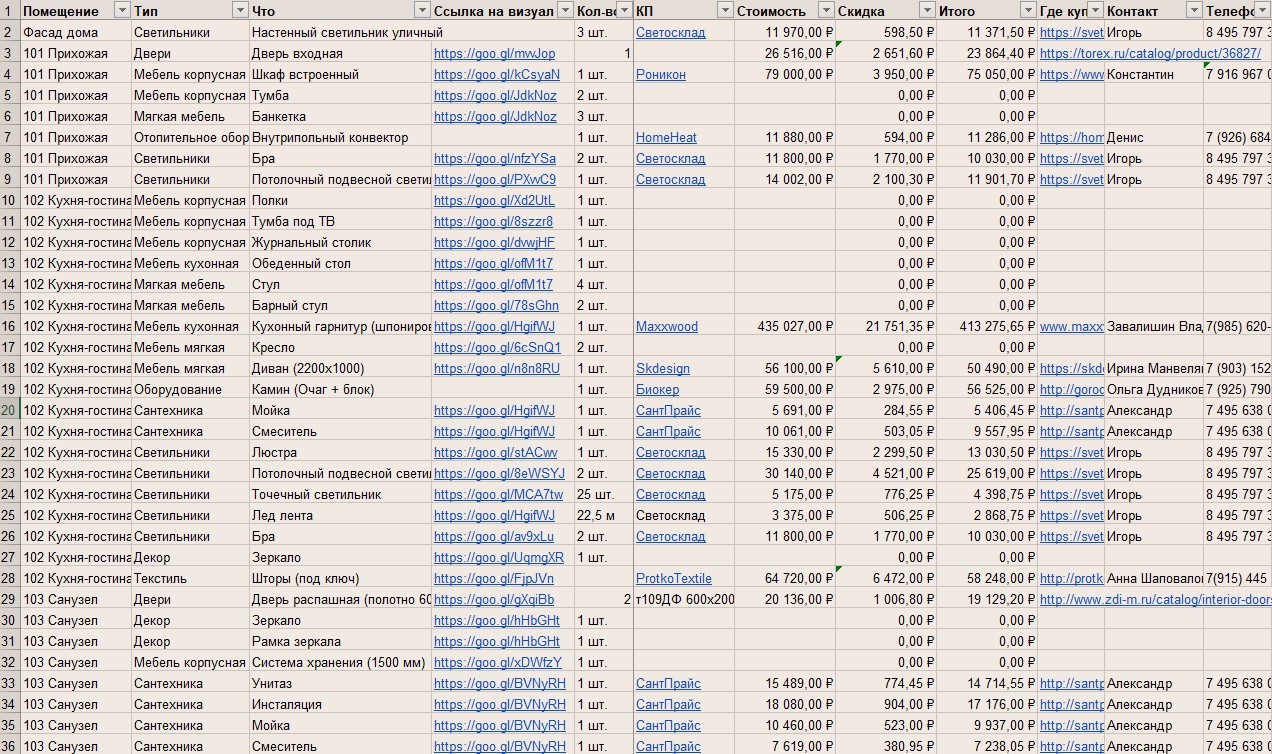Open the Скидка column filter dropdown
1272x754 pixels.
coord(927,10)
